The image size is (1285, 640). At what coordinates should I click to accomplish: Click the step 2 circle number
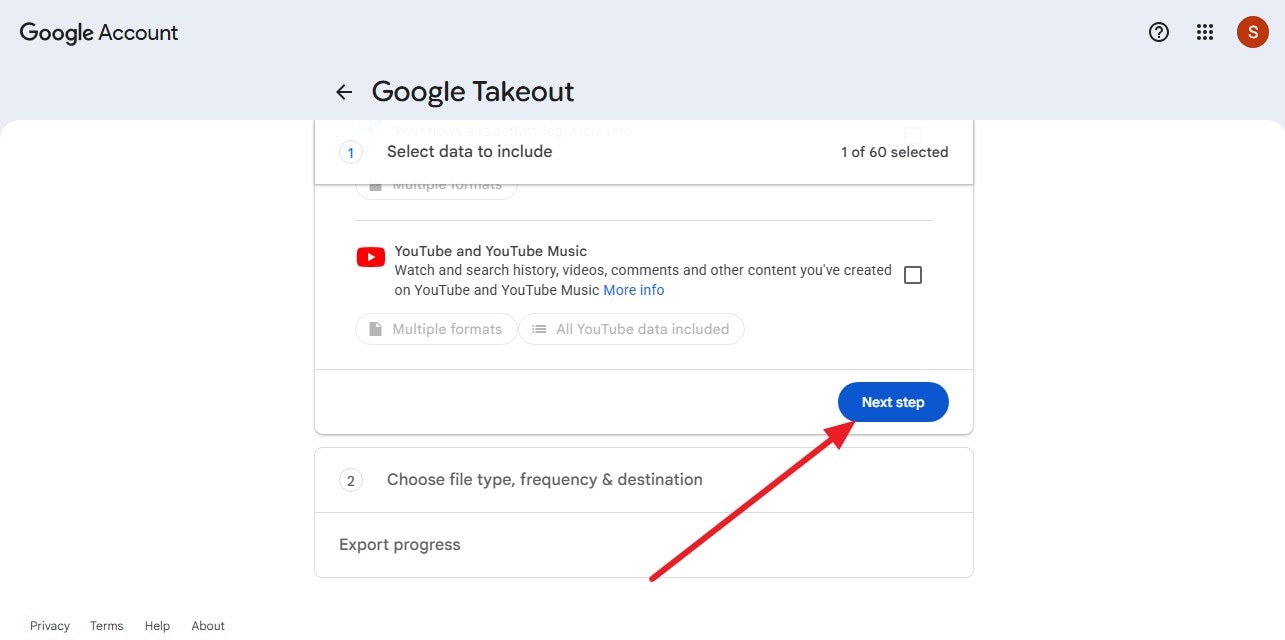[350, 481]
